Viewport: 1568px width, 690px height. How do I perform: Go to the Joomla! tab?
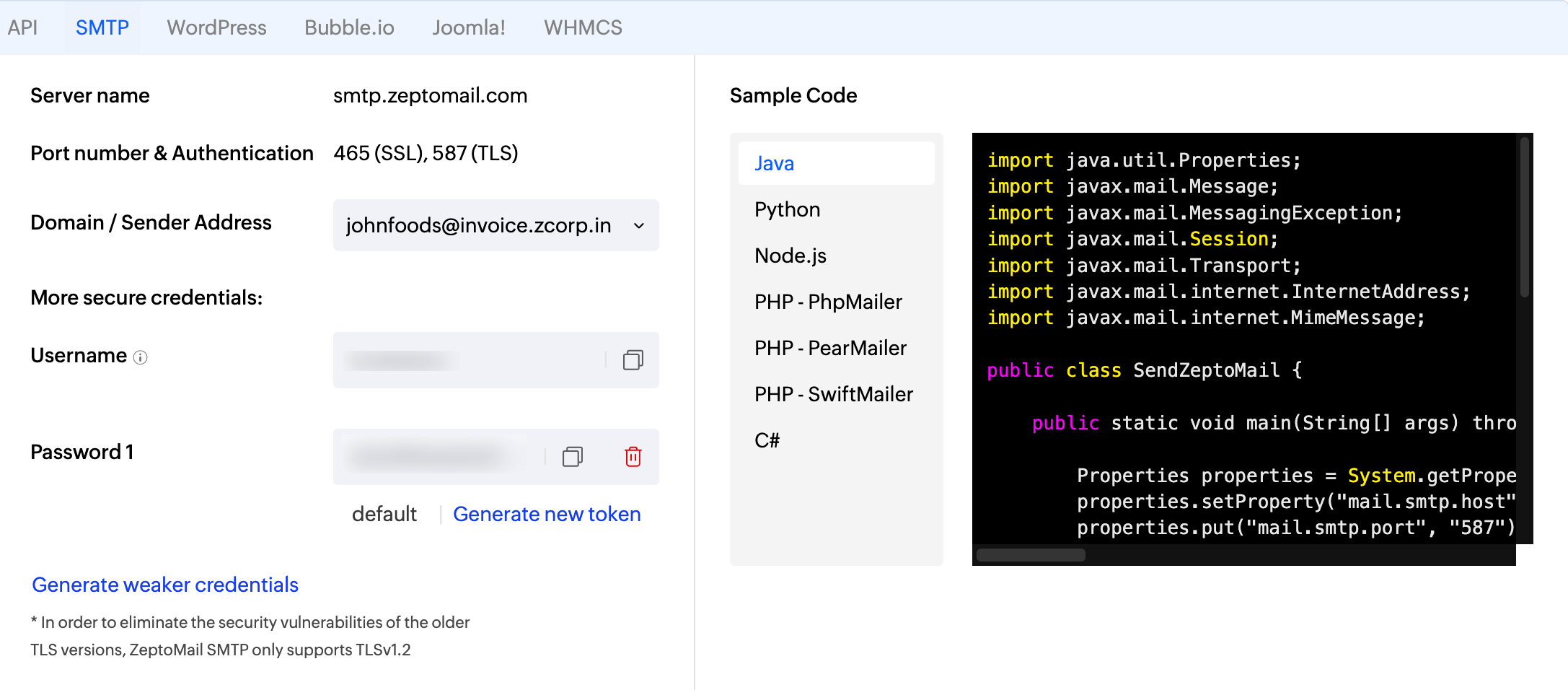pyautogui.click(x=468, y=27)
